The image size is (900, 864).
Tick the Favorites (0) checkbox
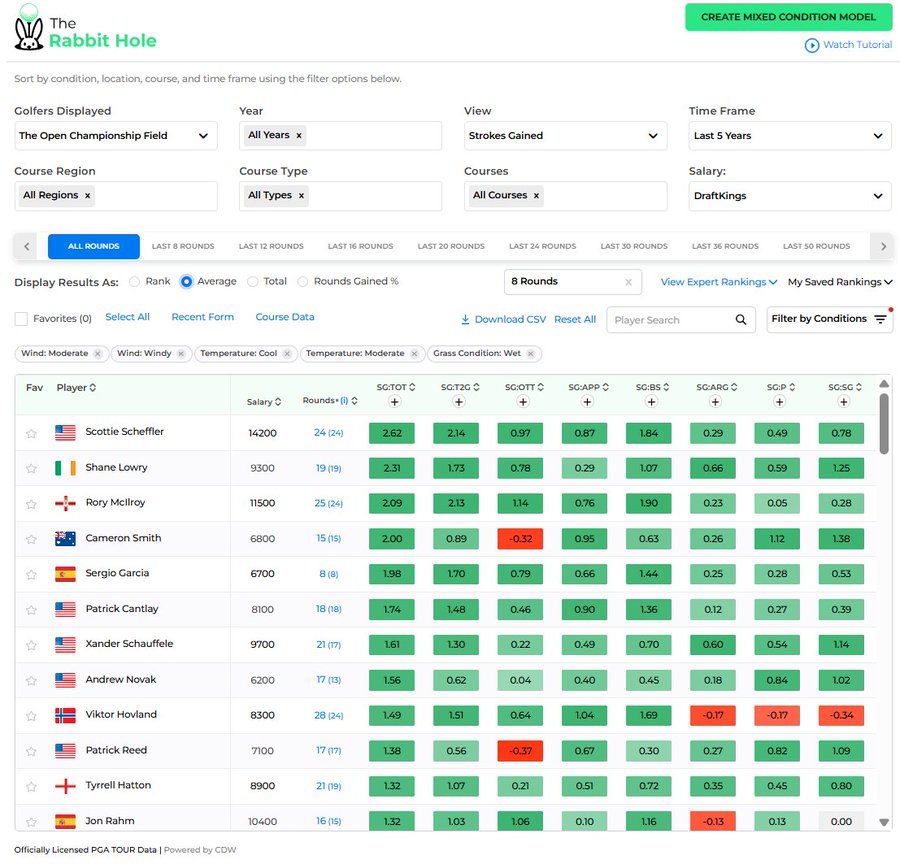pyautogui.click(x=21, y=319)
